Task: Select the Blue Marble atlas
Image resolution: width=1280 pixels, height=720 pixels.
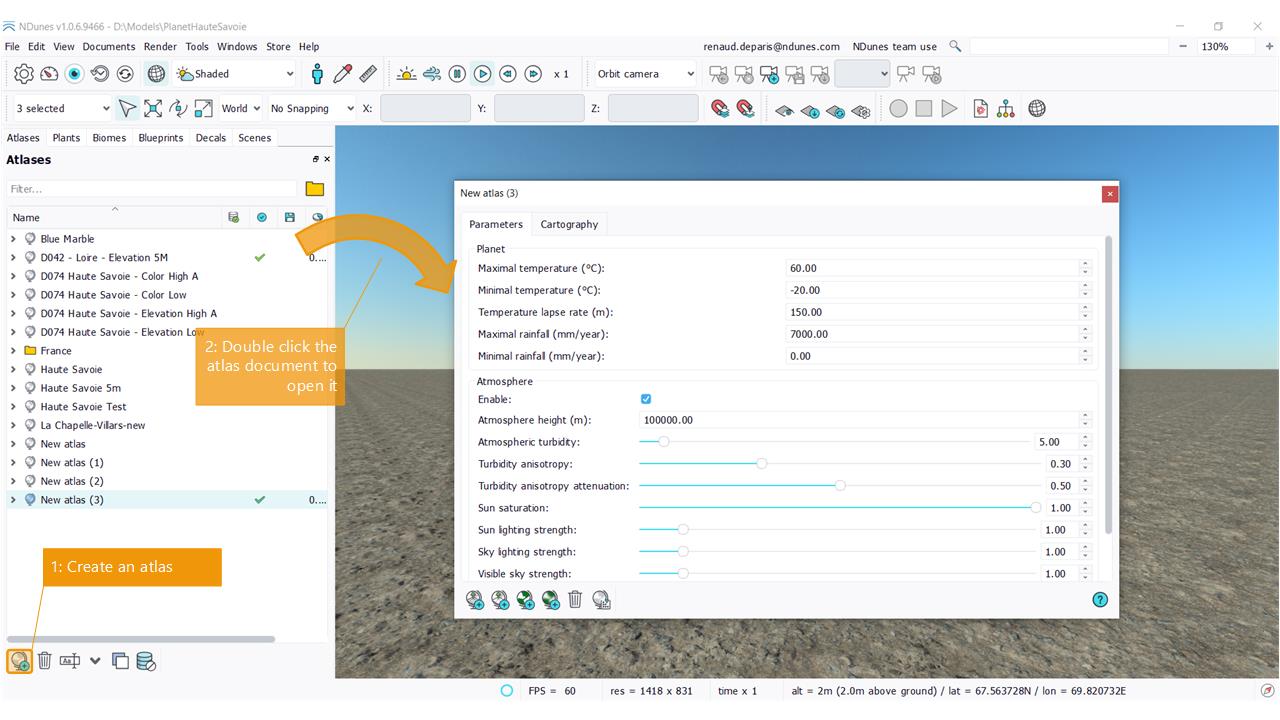Action: (x=67, y=239)
